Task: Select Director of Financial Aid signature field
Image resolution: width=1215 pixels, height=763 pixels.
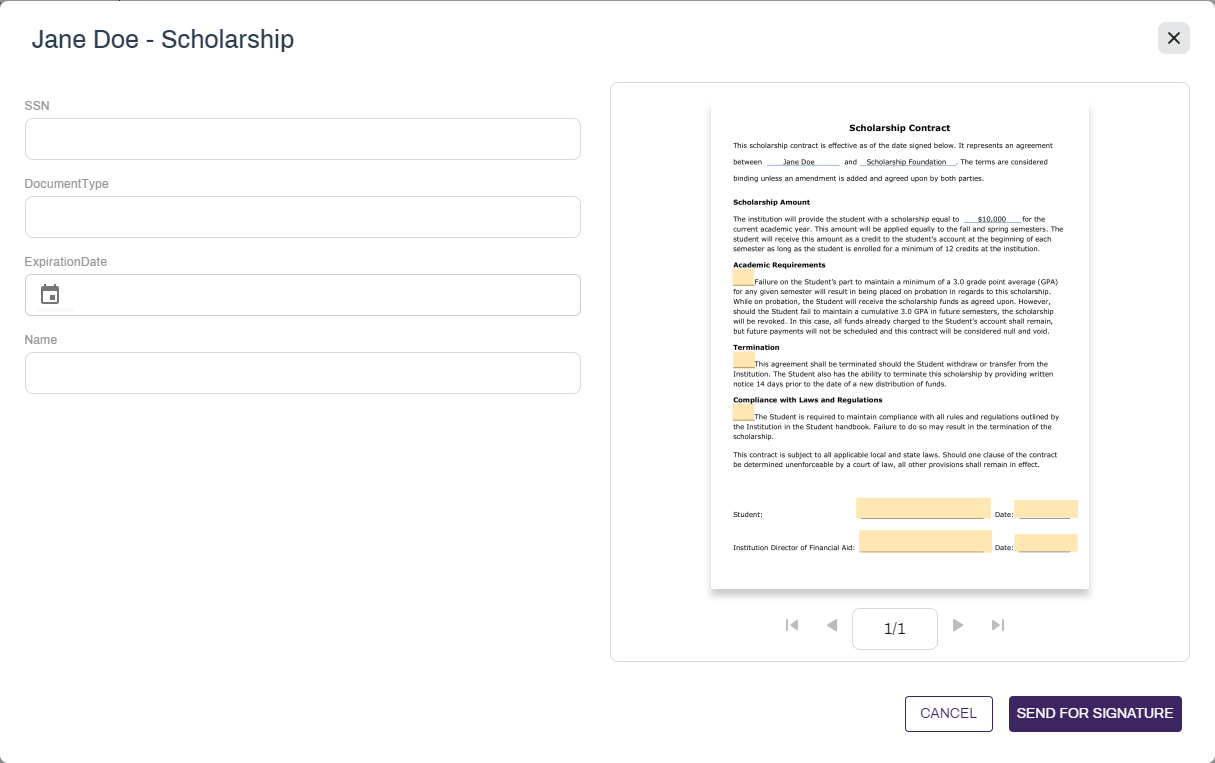Action: tap(925, 541)
